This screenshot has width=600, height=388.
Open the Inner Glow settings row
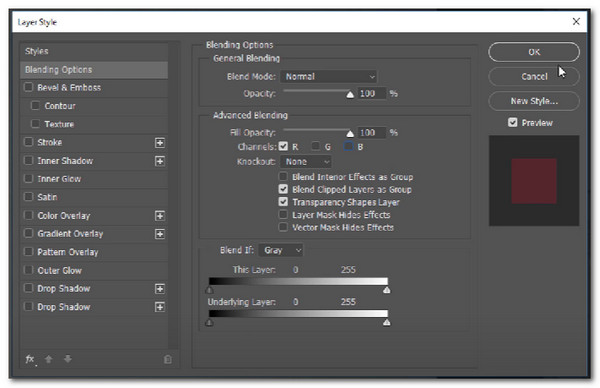point(94,179)
